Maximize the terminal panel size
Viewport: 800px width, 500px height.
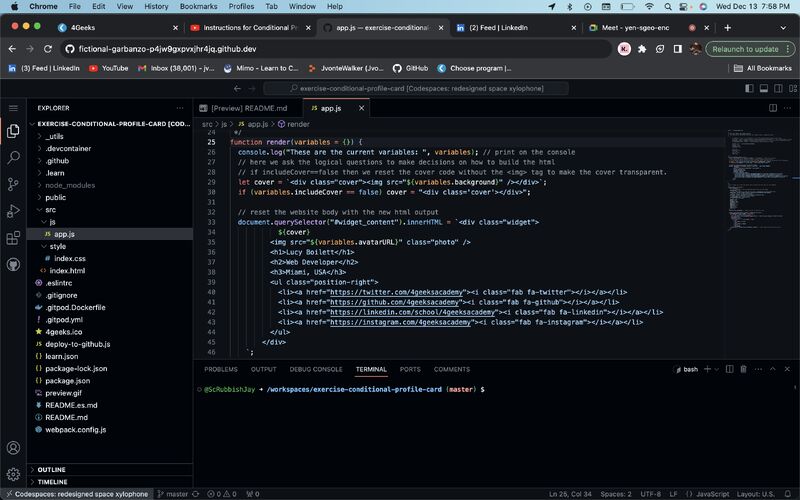coord(775,369)
